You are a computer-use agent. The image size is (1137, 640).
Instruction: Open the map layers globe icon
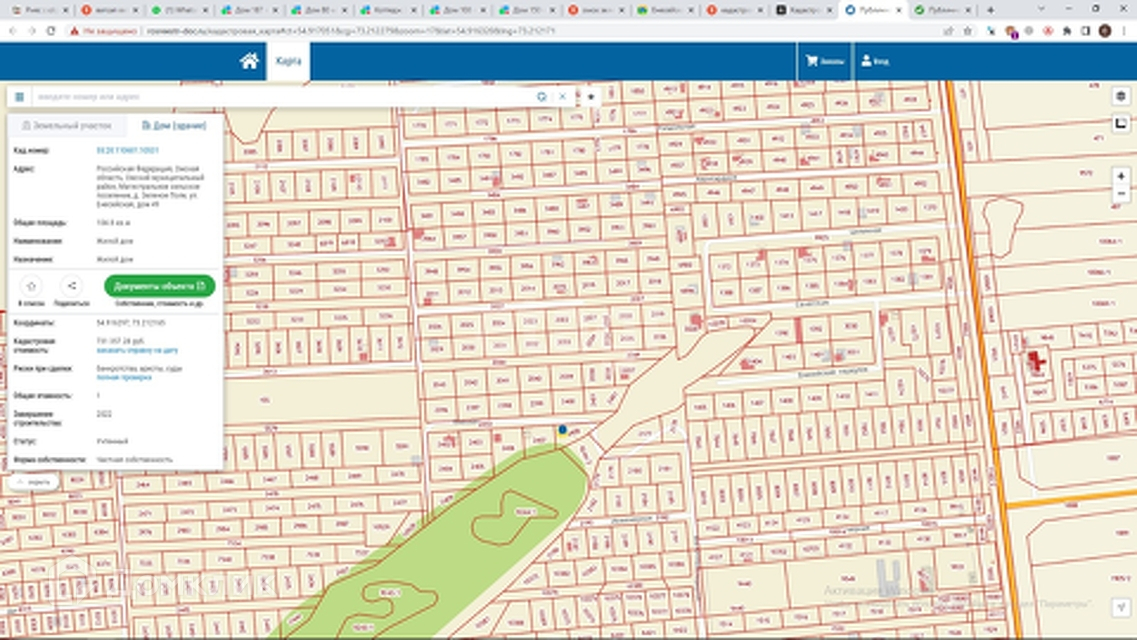pyautogui.click(x=1121, y=96)
